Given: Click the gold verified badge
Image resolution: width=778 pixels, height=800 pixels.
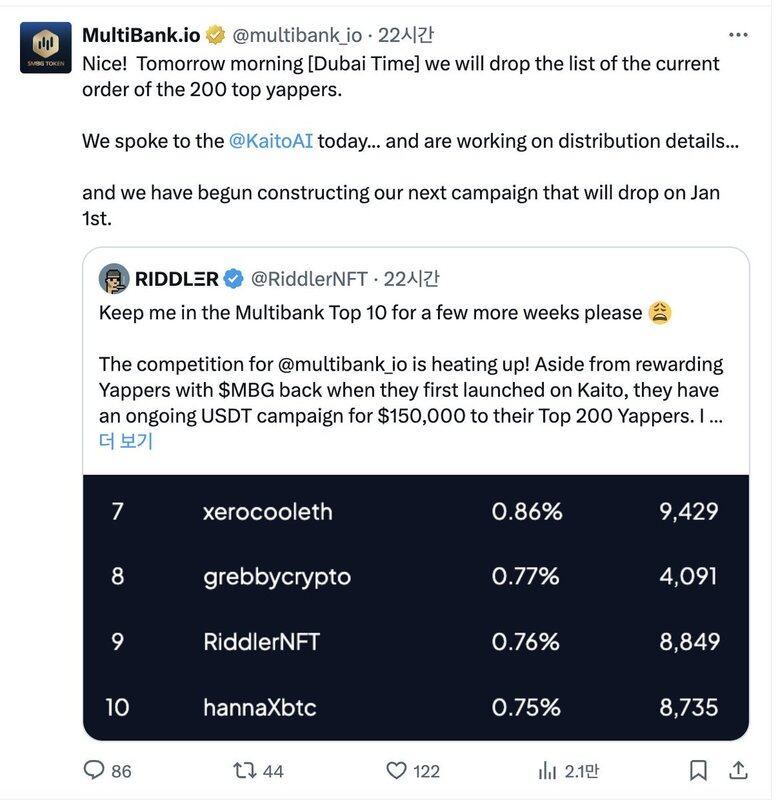Looking at the screenshot, I should pos(215,36).
